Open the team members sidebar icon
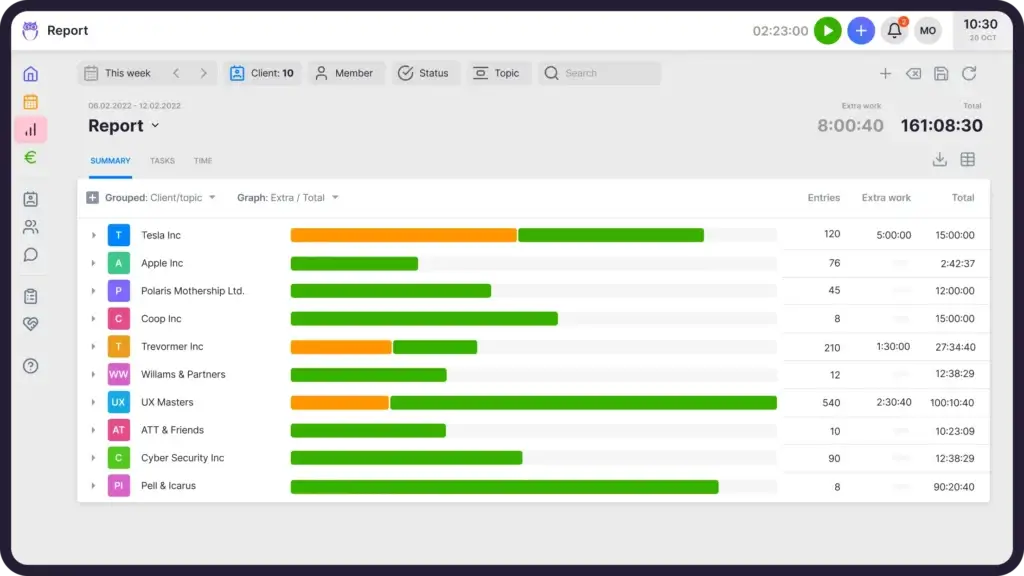This screenshot has width=1024, height=576. click(x=31, y=227)
